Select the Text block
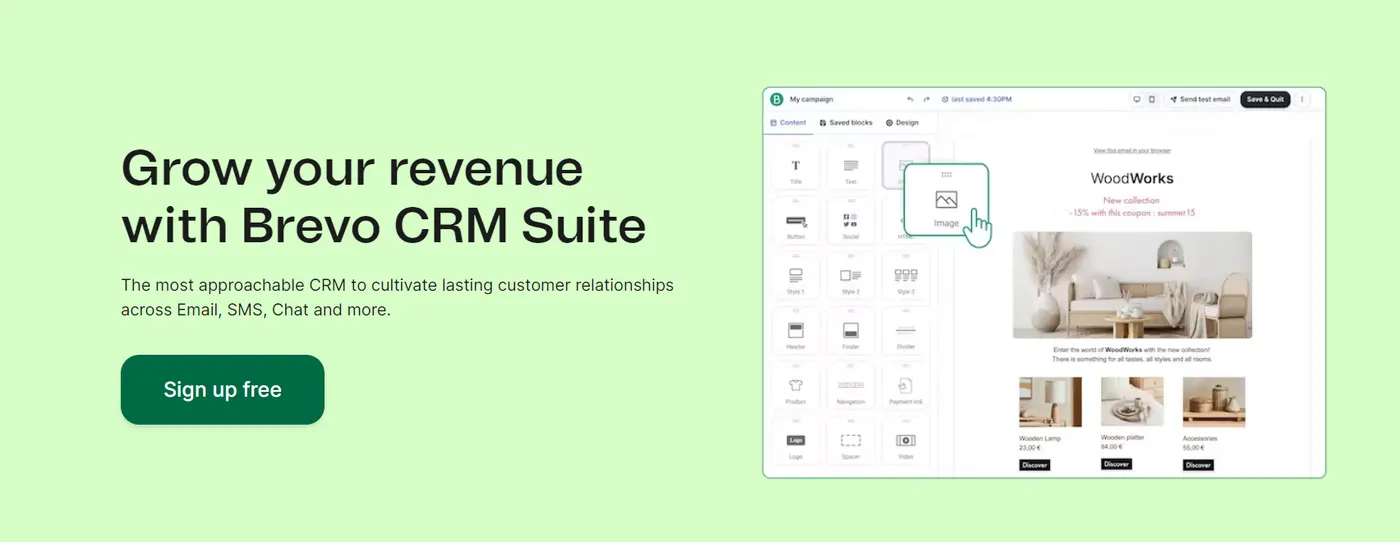1400x542 pixels. [x=851, y=167]
